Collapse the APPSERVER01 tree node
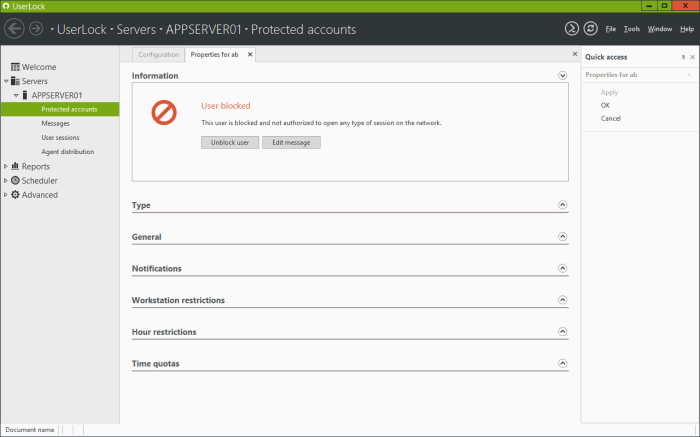The image size is (700, 437). click(16, 95)
